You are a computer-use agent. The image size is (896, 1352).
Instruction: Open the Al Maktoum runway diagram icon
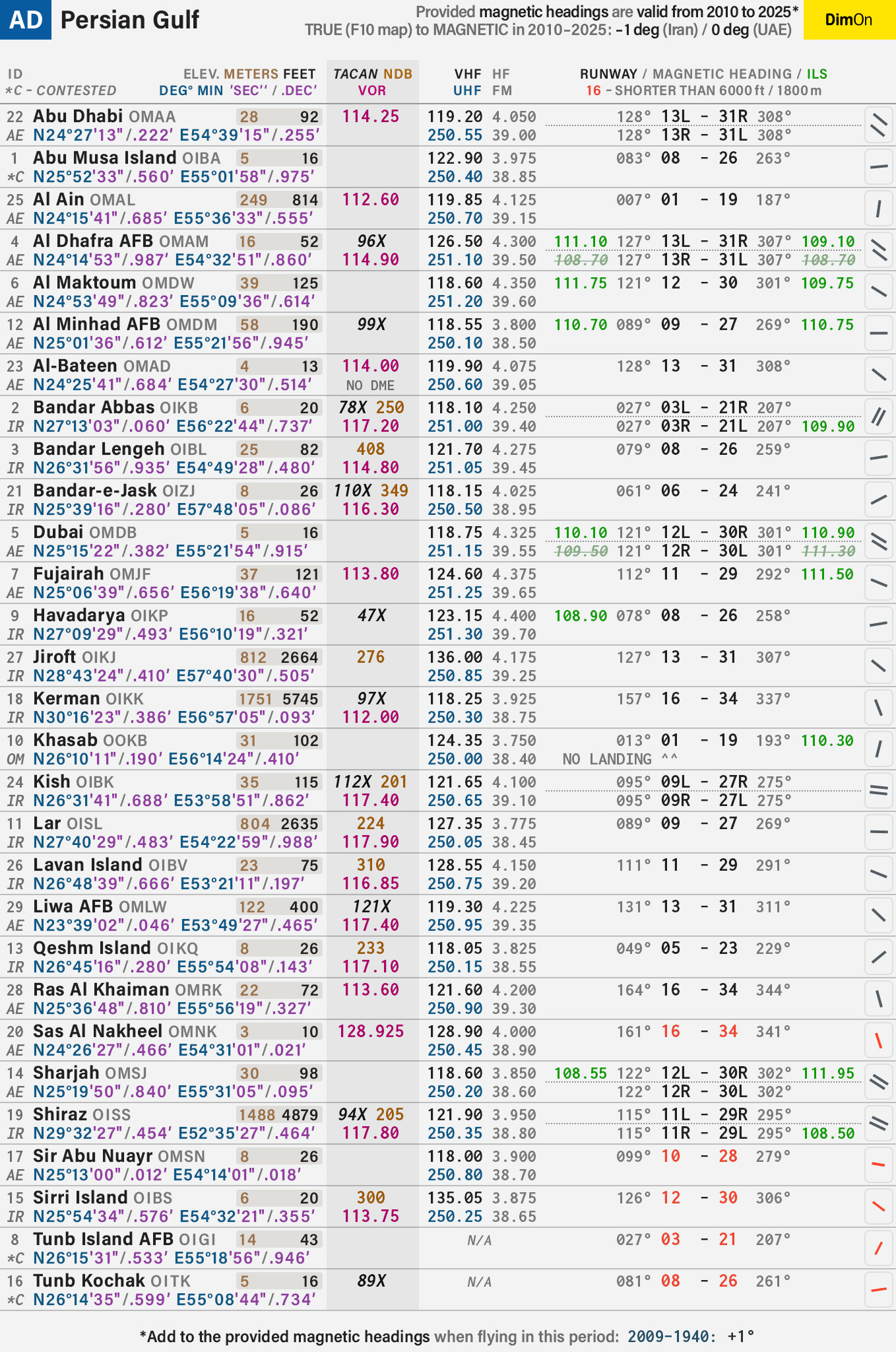879,292
